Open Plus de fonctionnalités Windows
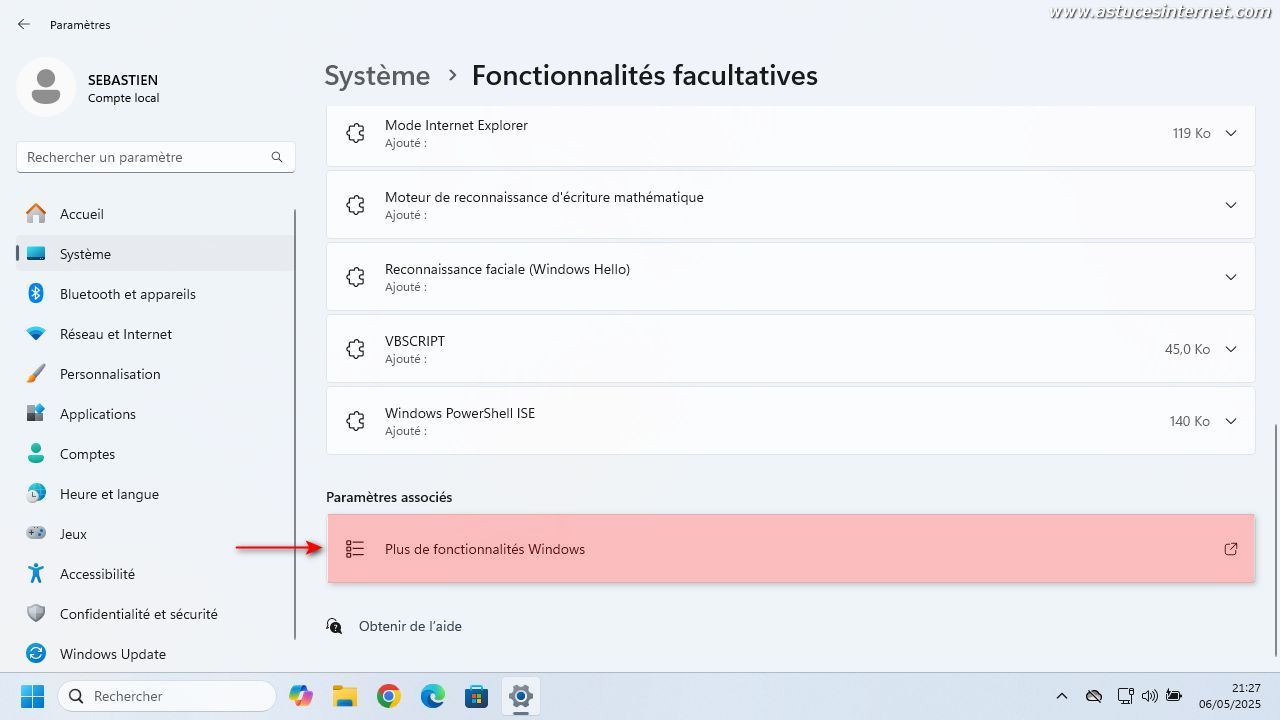 click(x=790, y=549)
